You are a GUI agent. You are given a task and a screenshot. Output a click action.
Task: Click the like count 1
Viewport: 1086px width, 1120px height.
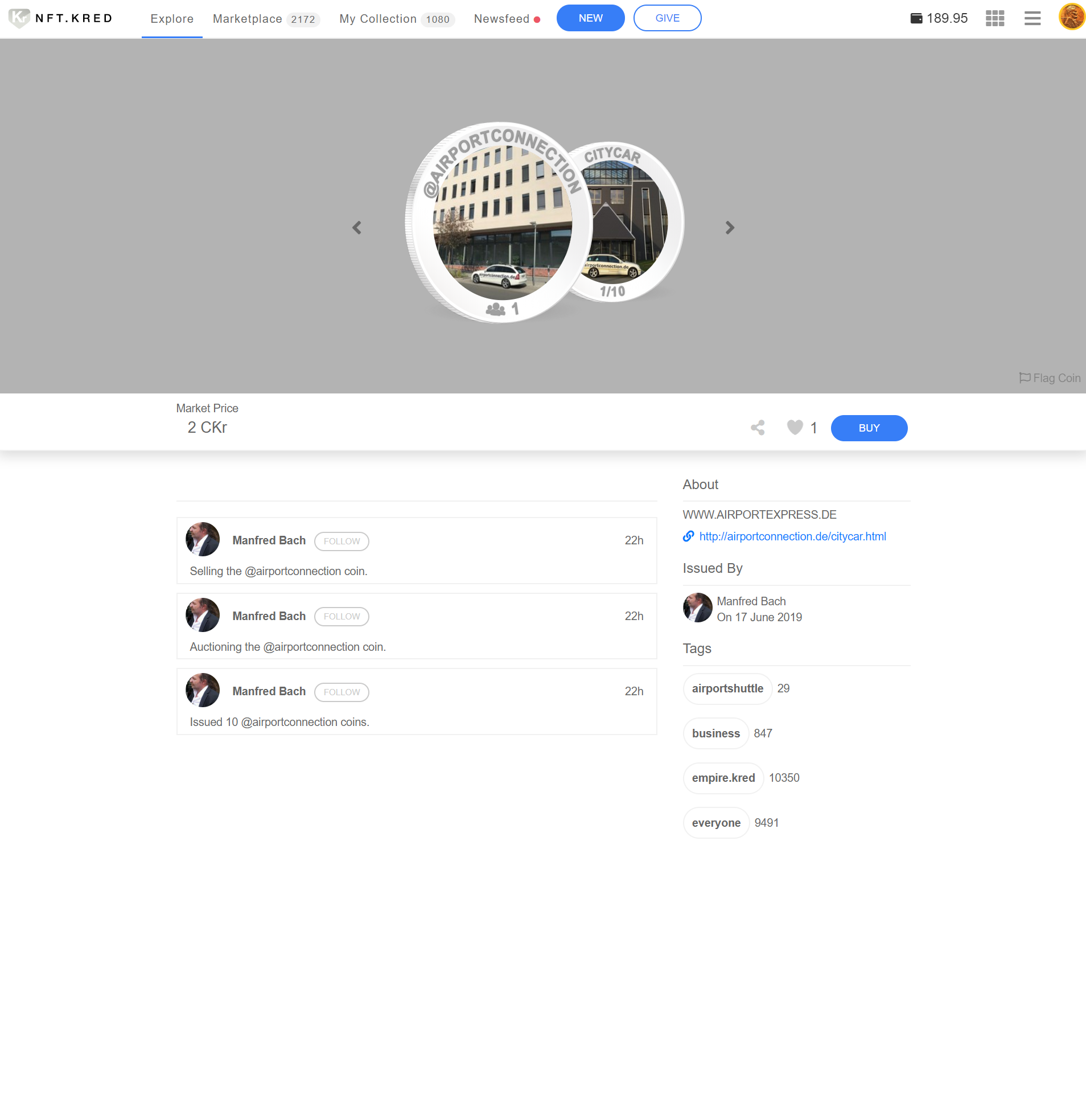[x=813, y=428]
